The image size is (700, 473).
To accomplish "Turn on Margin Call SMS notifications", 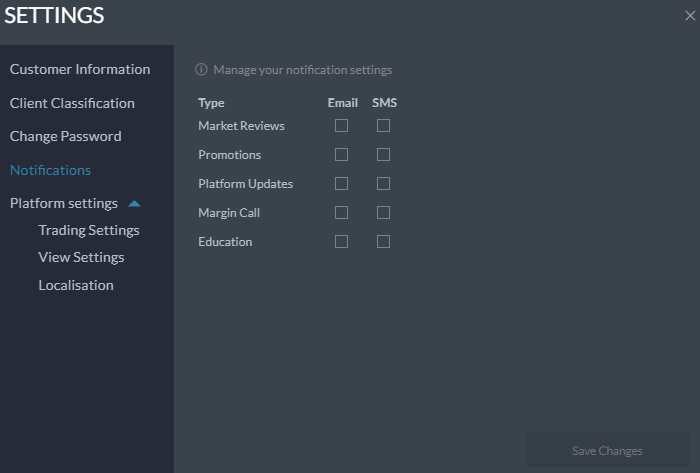I will tap(383, 212).
